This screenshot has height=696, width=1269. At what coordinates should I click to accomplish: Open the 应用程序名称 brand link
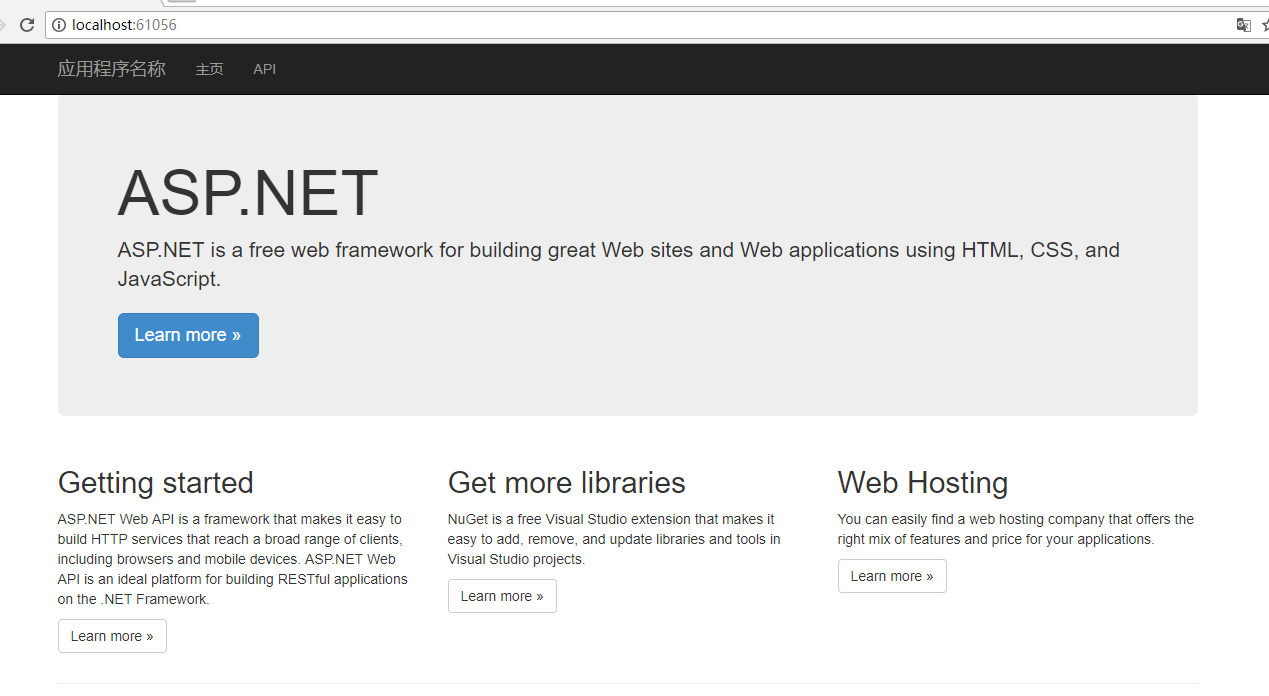(111, 69)
